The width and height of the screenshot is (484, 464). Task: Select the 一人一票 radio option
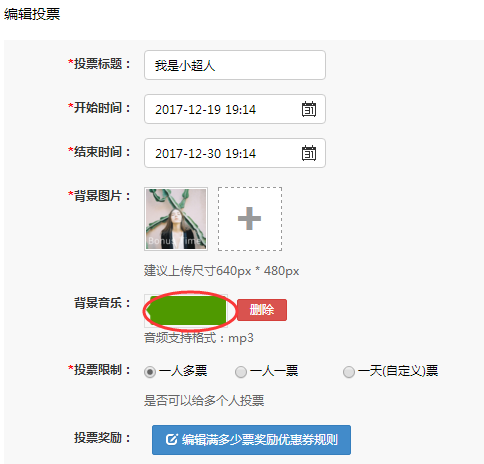point(241,372)
